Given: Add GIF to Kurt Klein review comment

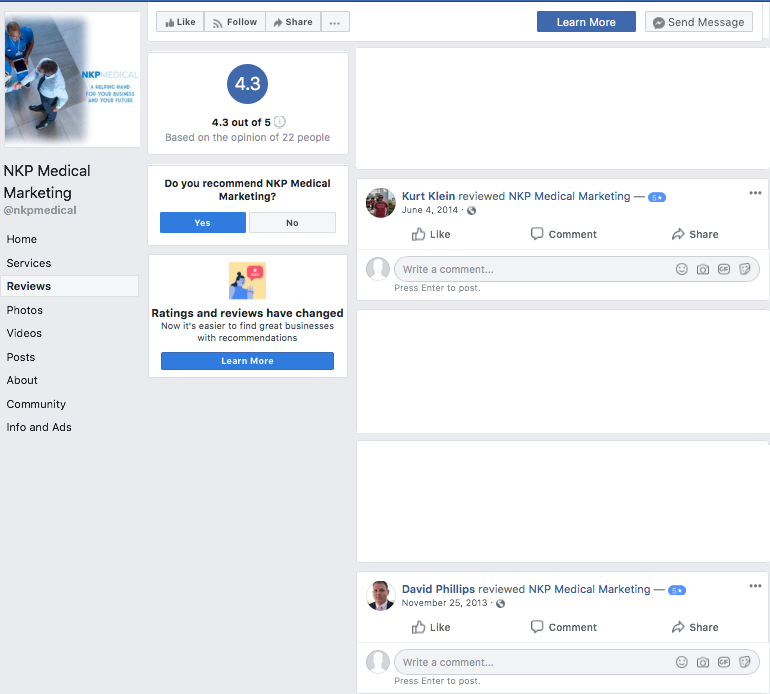Looking at the screenshot, I should [724, 269].
